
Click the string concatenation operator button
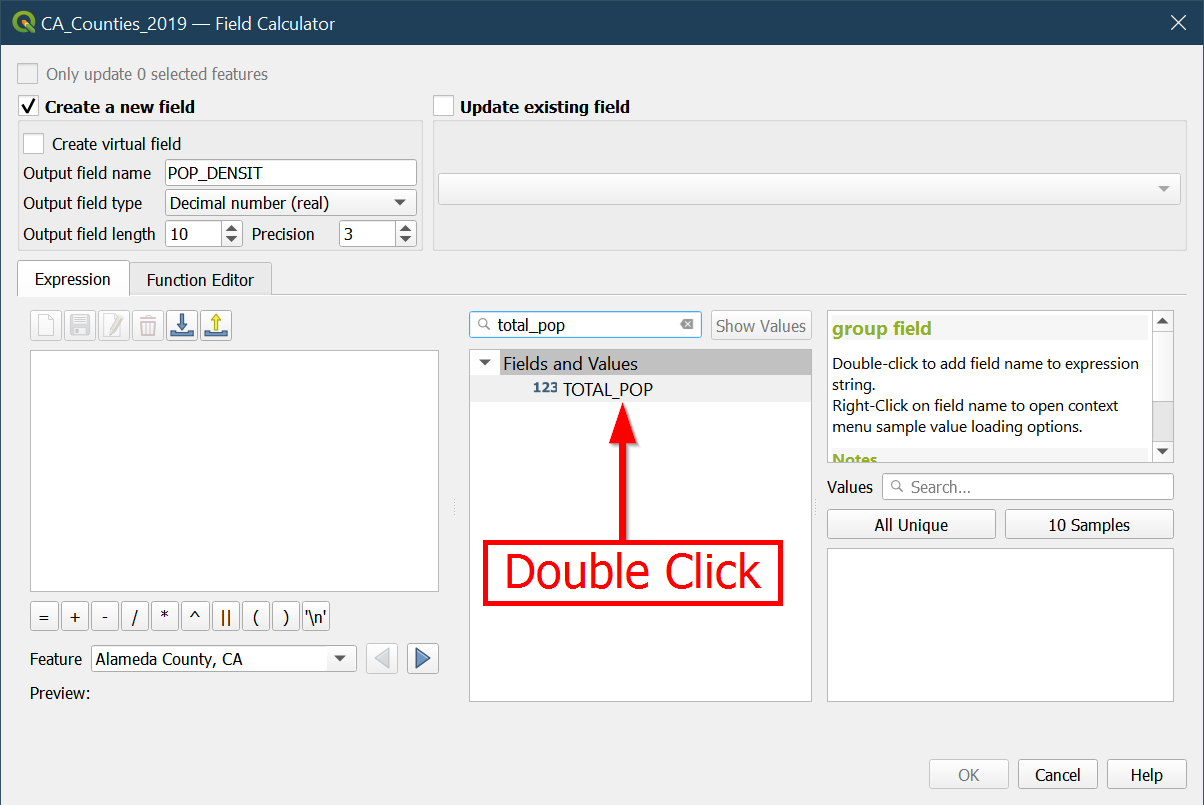click(226, 617)
